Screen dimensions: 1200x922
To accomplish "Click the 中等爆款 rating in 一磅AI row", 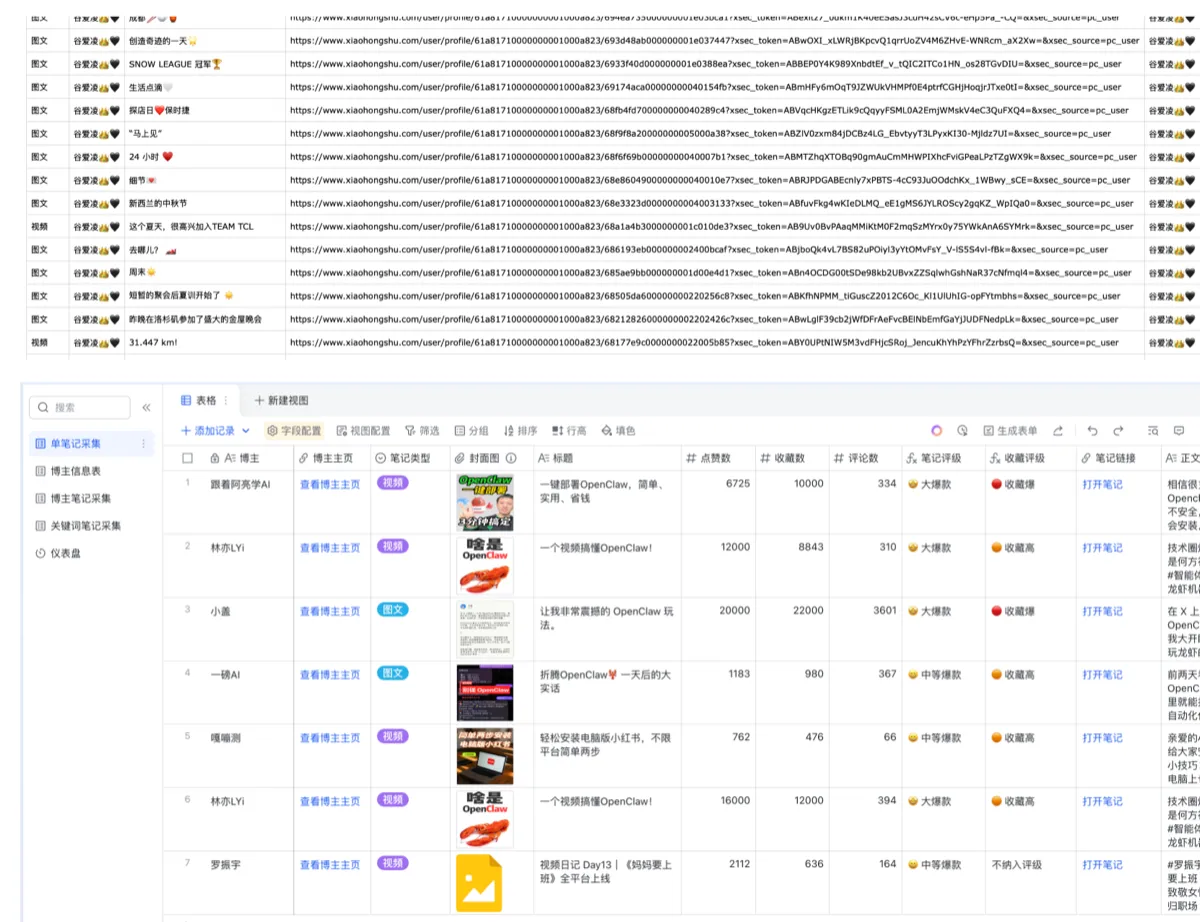I will [x=934, y=675].
